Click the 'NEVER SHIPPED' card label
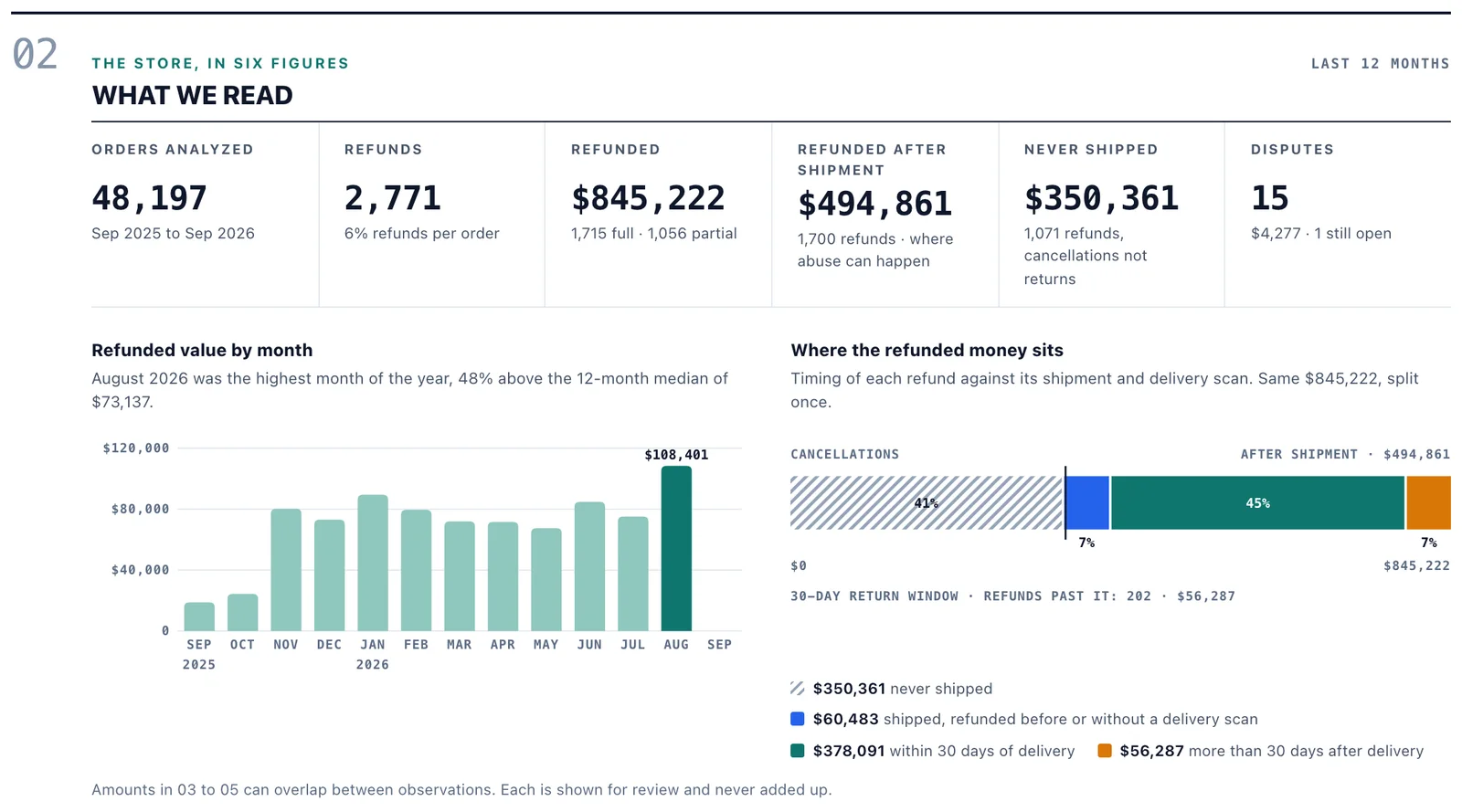The width and height of the screenshot is (1462, 812). (x=1091, y=149)
